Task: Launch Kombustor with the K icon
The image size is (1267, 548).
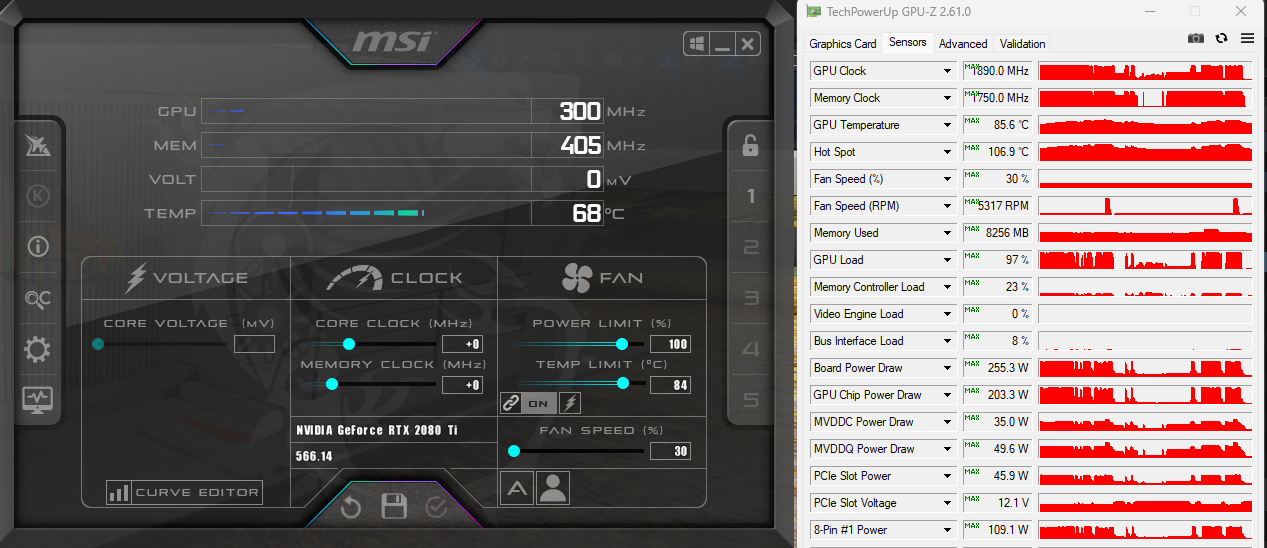Action: [x=38, y=196]
